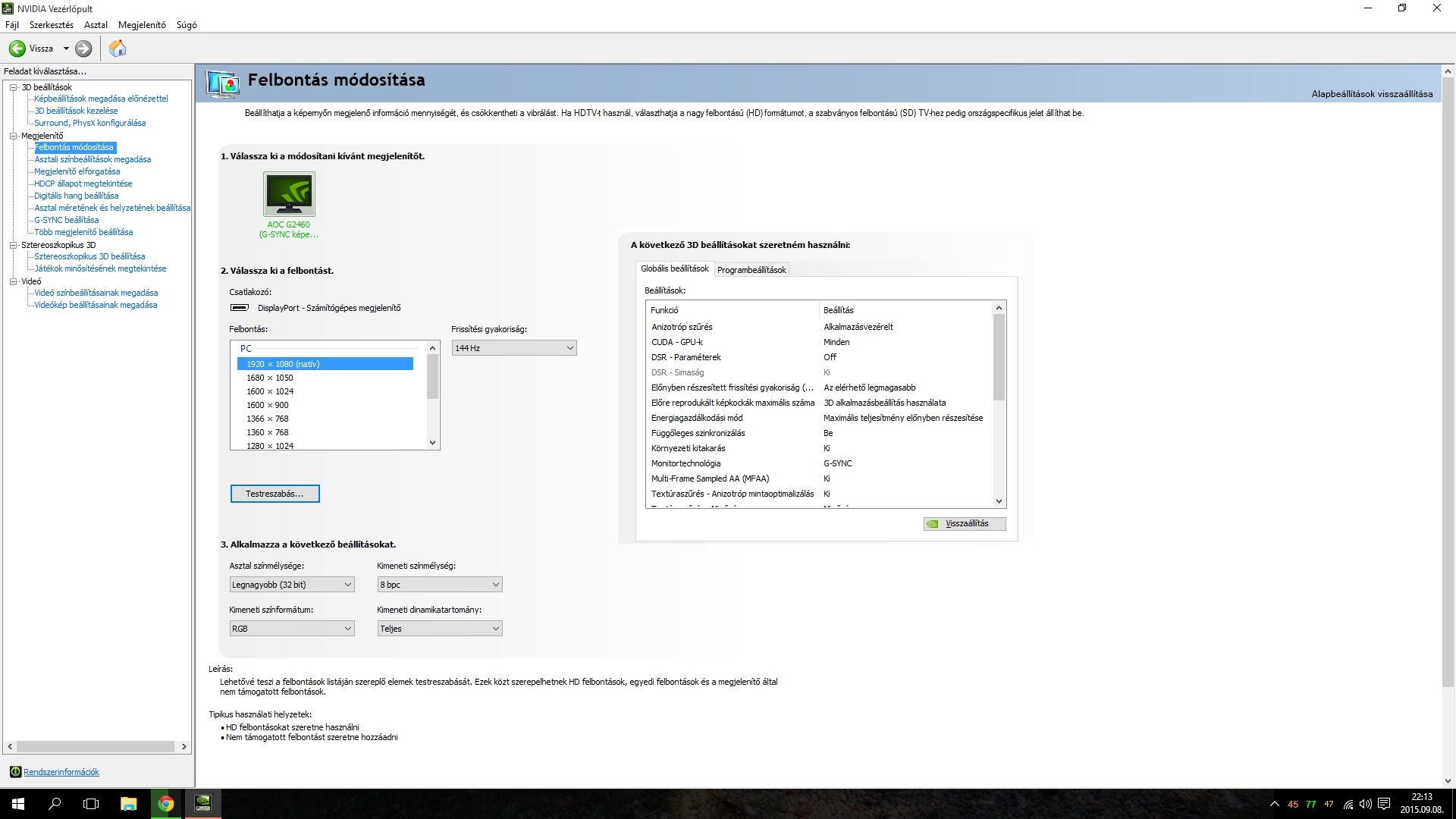Click 3D settings list scroll-down arrow

click(x=999, y=501)
